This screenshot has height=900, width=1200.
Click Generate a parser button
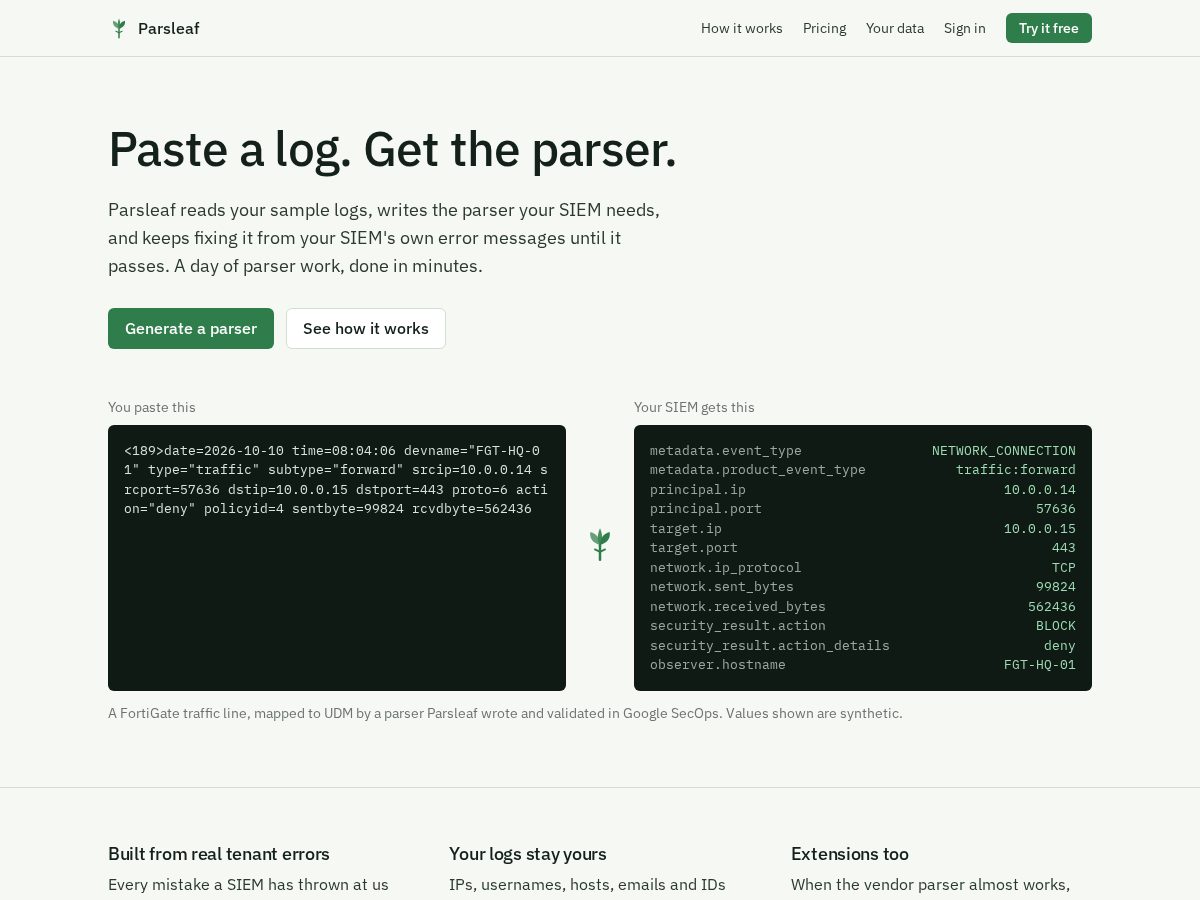coord(191,328)
